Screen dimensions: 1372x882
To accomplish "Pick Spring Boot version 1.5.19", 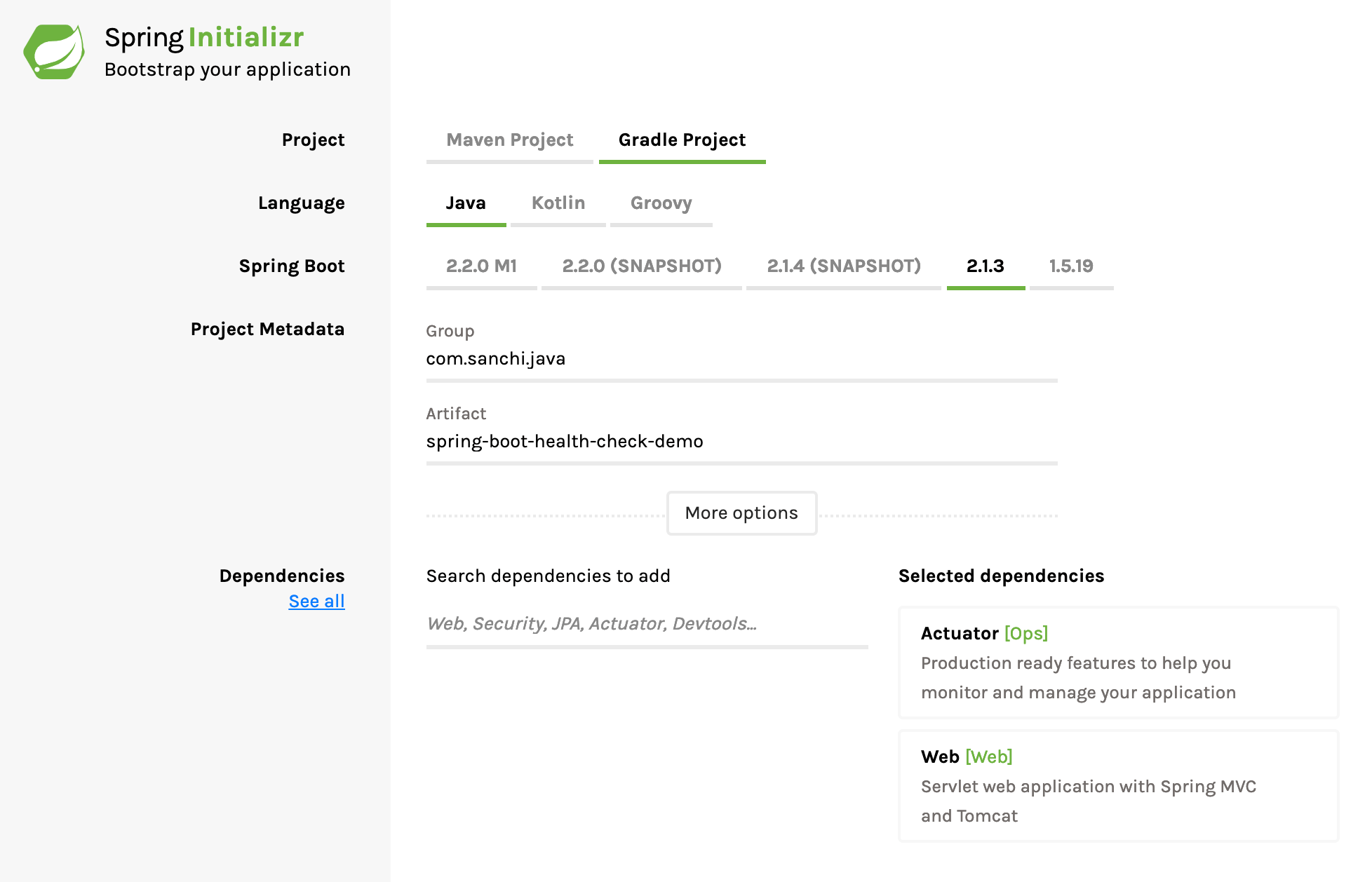I will click(1071, 266).
